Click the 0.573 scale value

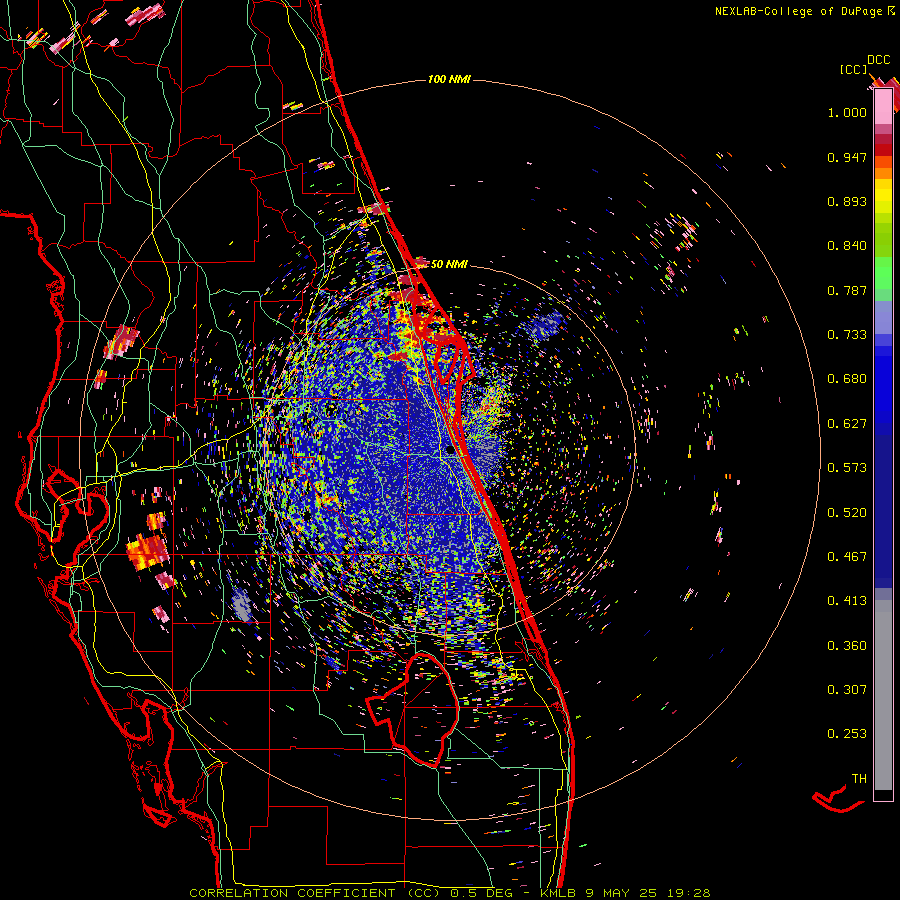pyautogui.click(x=847, y=468)
